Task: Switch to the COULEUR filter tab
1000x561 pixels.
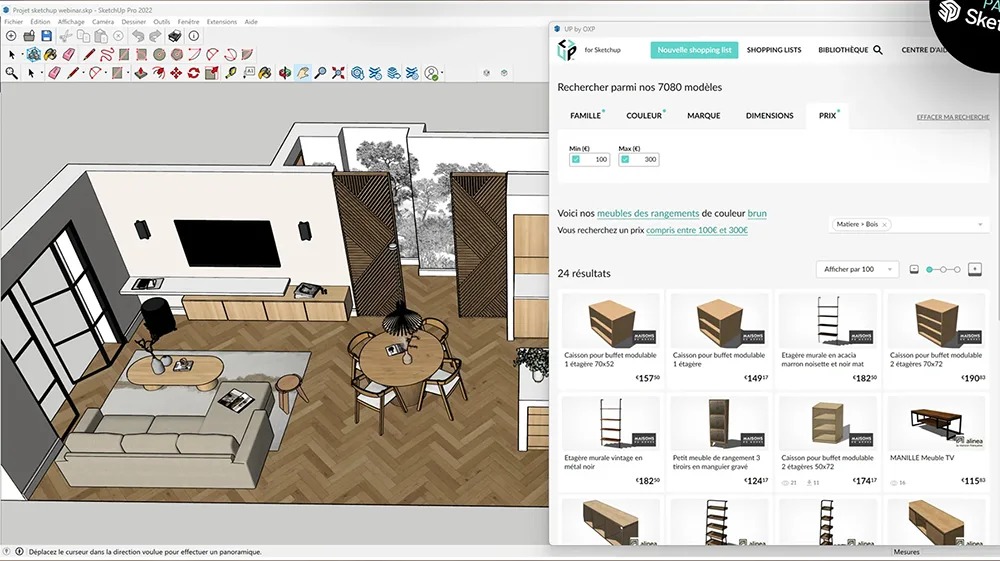Action: (x=644, y=115)
